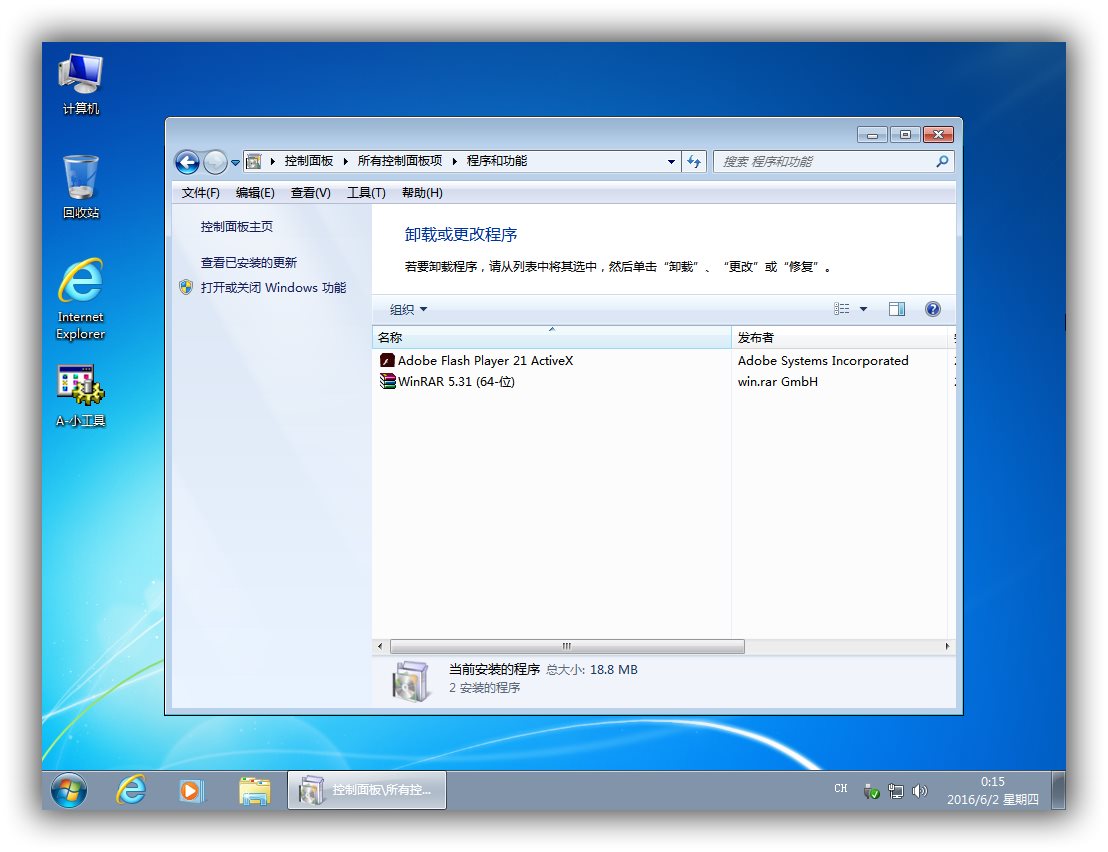Image resolution: width=1108 pixels, height=852 pixels.
Task: Focus the 搜索 程序和功能 search field
Action: point(834,162)
